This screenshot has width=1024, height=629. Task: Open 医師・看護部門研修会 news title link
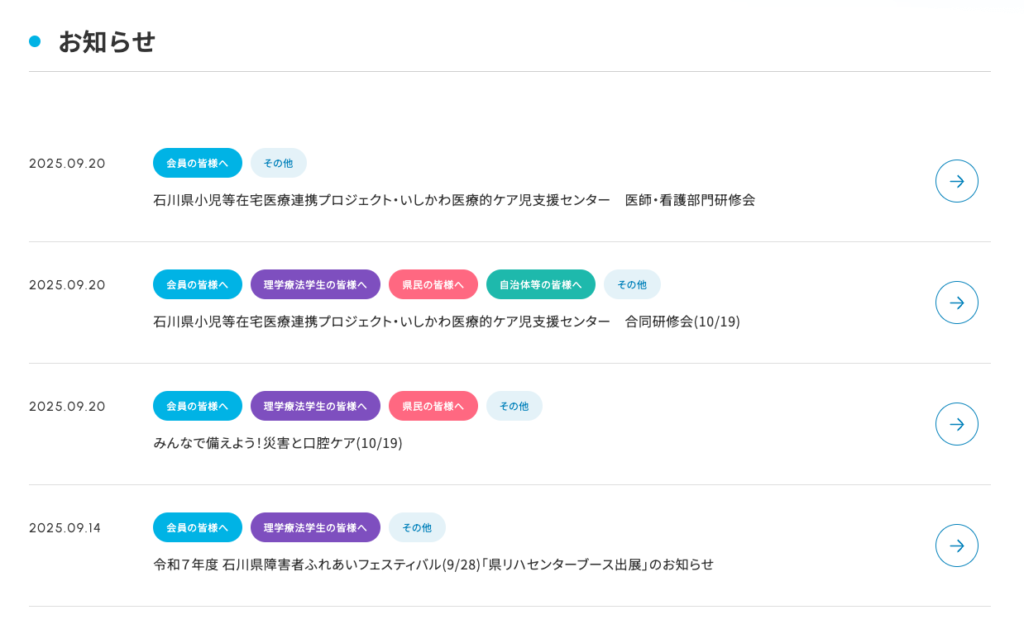click(x=454, y=200)
